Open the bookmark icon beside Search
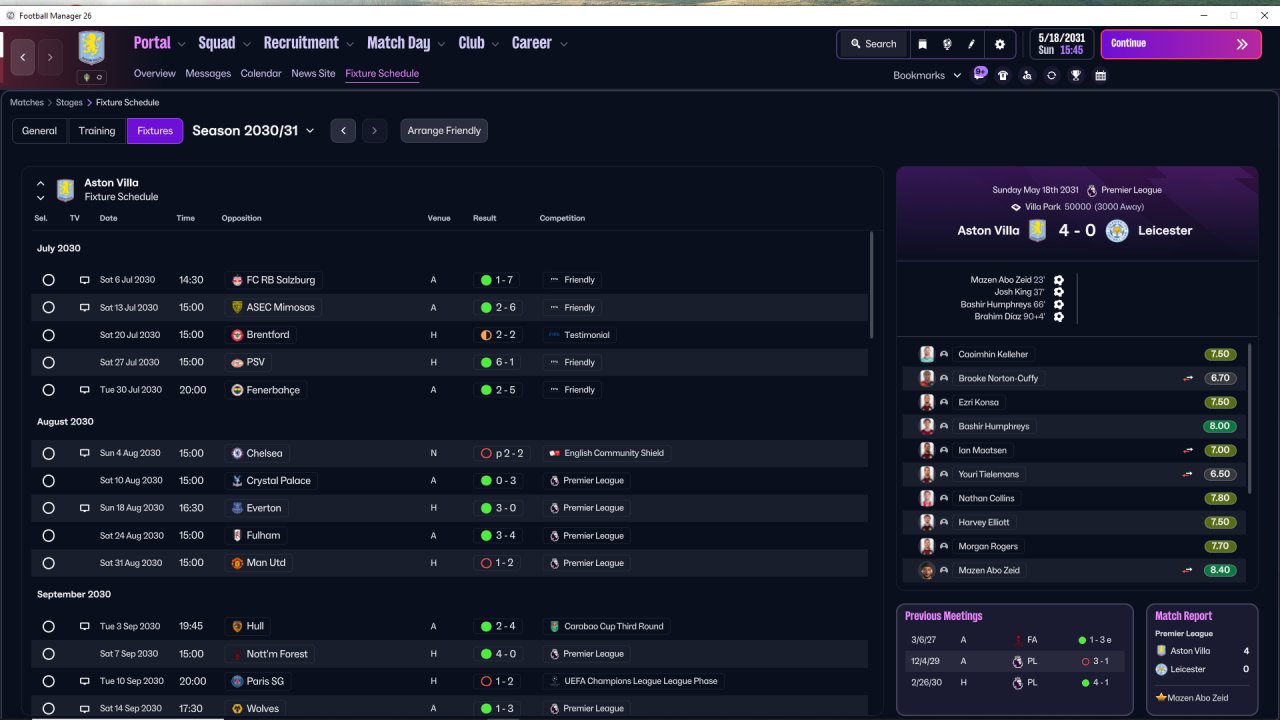Image resolution: width=1280 pixels, height=720 pixels. point(922,44)
